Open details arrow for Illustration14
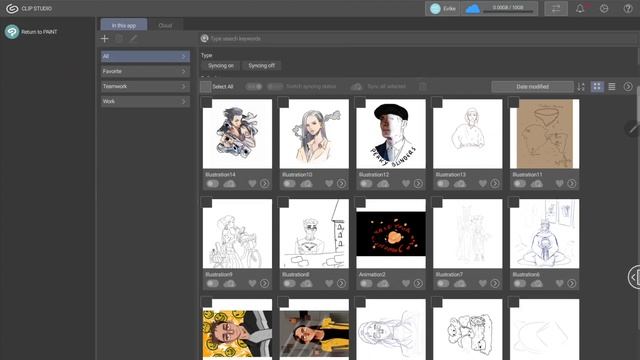The height and width of the screenshot is (360, 640). [x=264, y=184]
